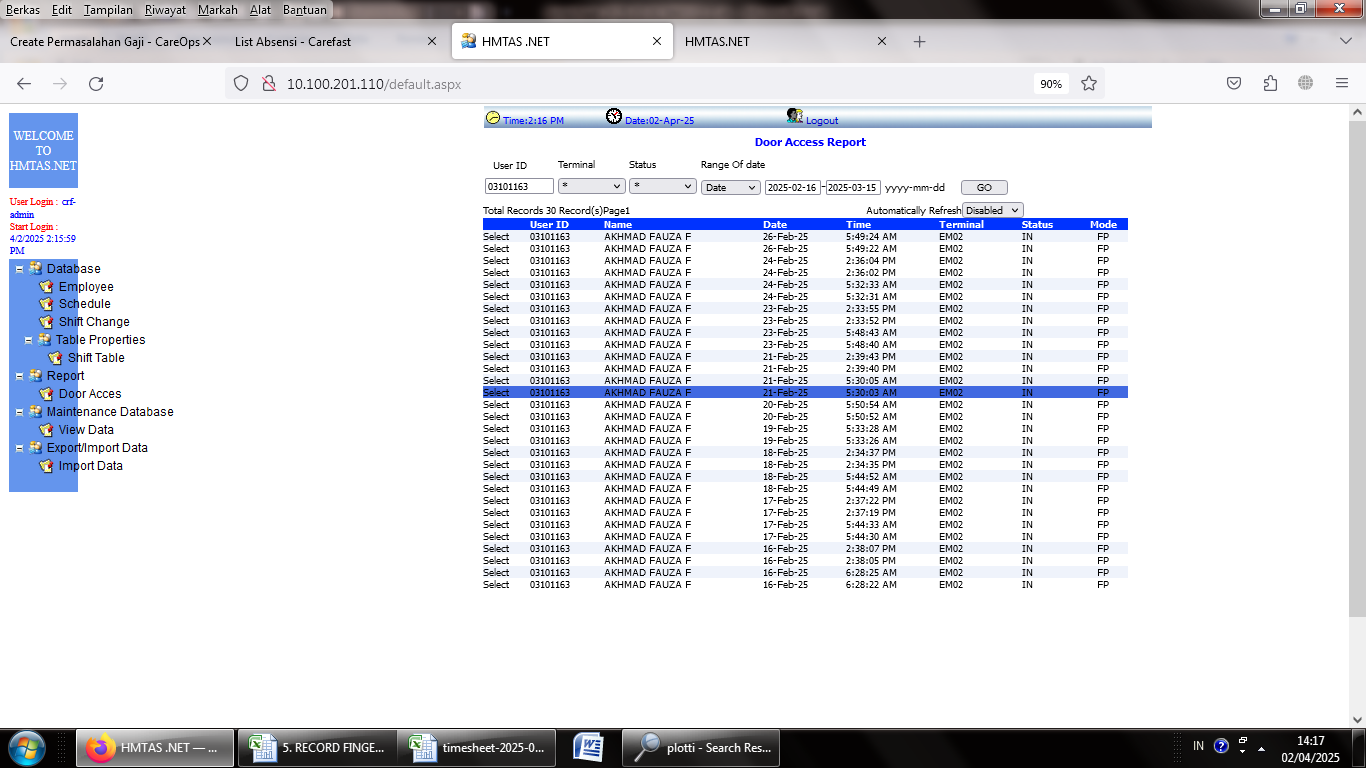The width and height of the screenshot is (1366, 768).
Task: Click the Maintenance Database folder icon
Action: (36, 412)
